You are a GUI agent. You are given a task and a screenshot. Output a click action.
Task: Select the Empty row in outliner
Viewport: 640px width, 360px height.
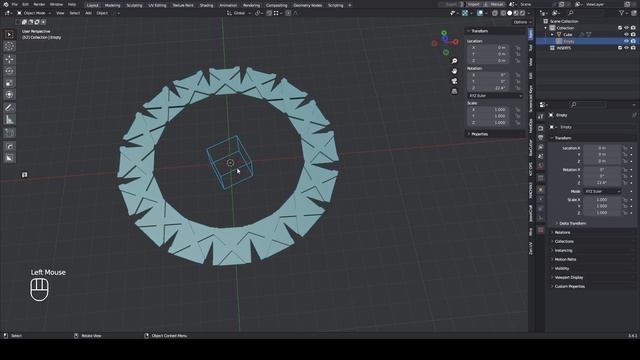[x=587, y=41]
